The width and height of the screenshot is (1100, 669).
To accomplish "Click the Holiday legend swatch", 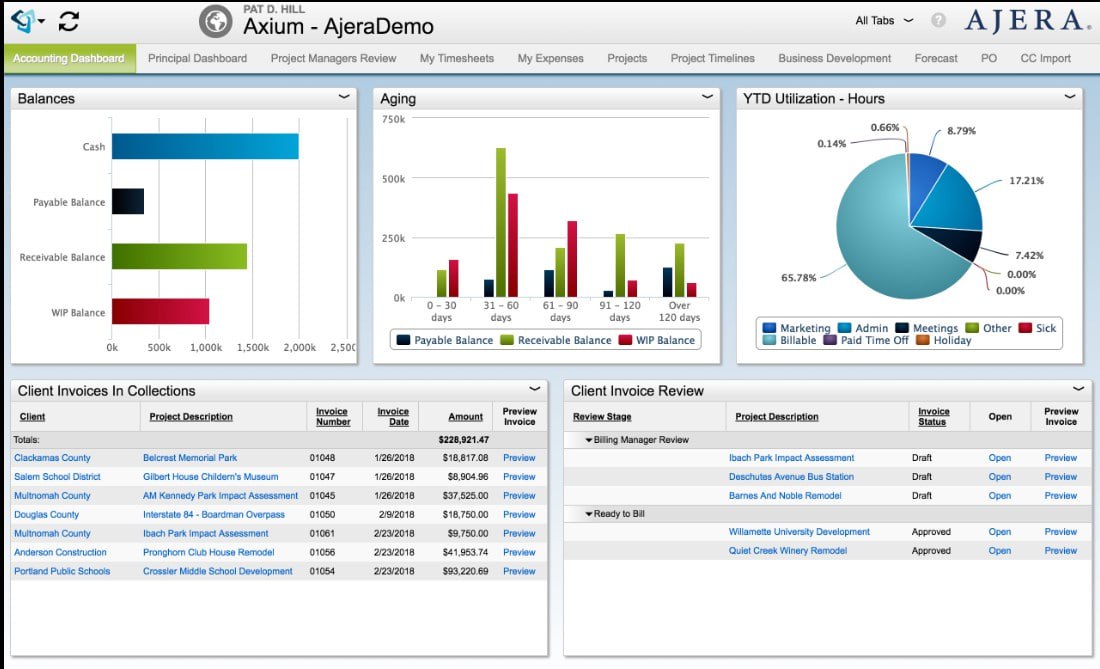I will (x=923, y=340).
